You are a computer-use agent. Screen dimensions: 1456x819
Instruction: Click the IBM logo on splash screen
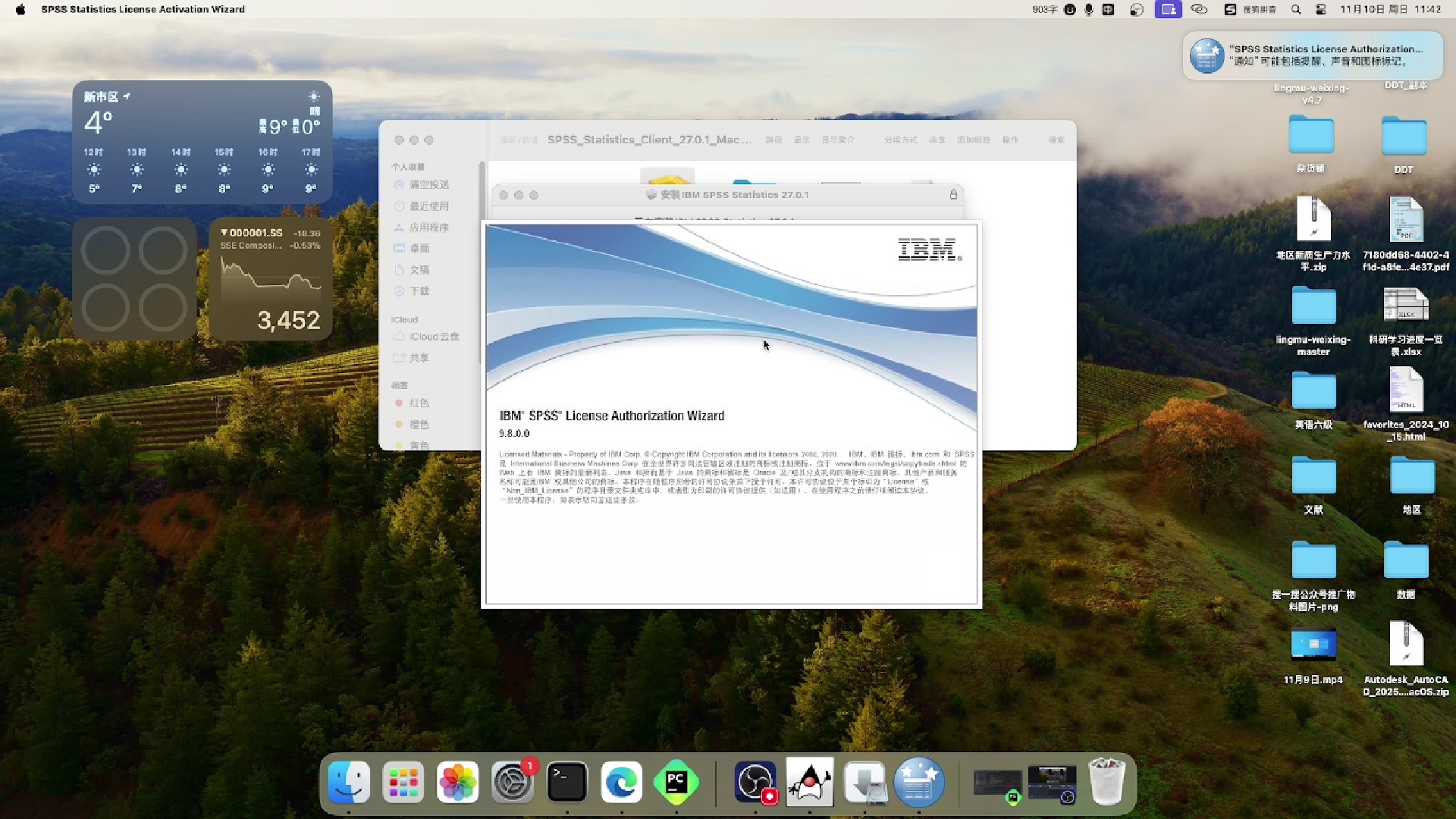click(x=930, y=249)
